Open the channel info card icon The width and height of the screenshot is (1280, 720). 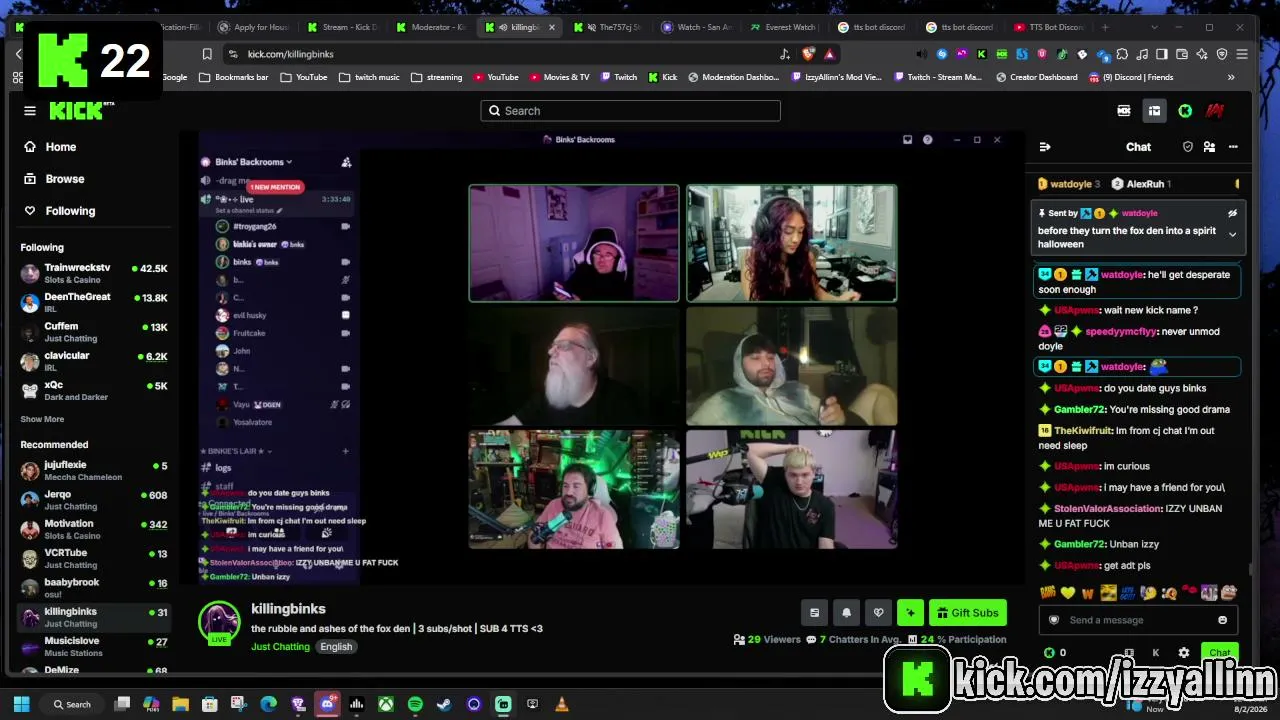[x=814, y=613]
